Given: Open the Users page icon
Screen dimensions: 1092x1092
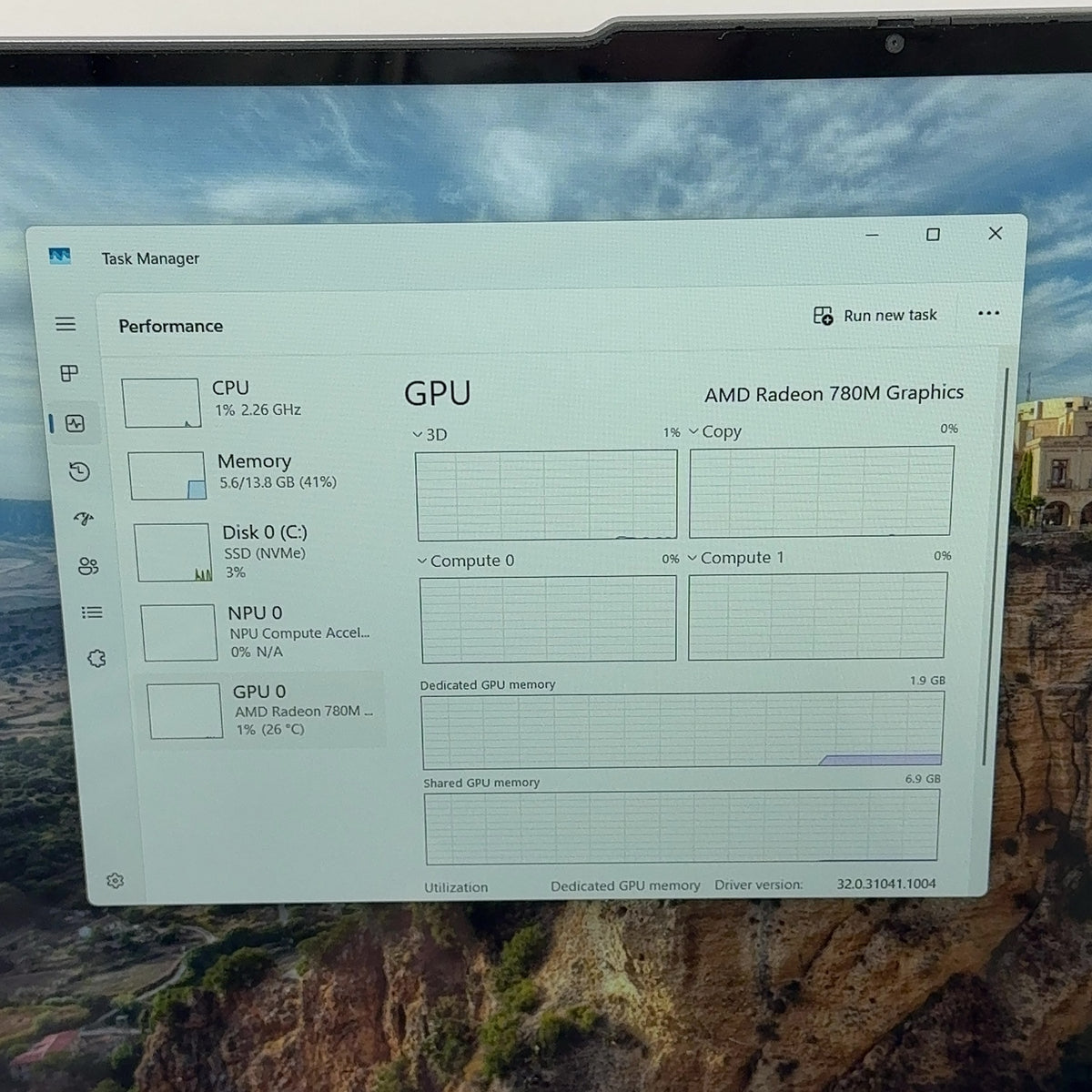Looking at the screenshot, I should coord(88,566).
